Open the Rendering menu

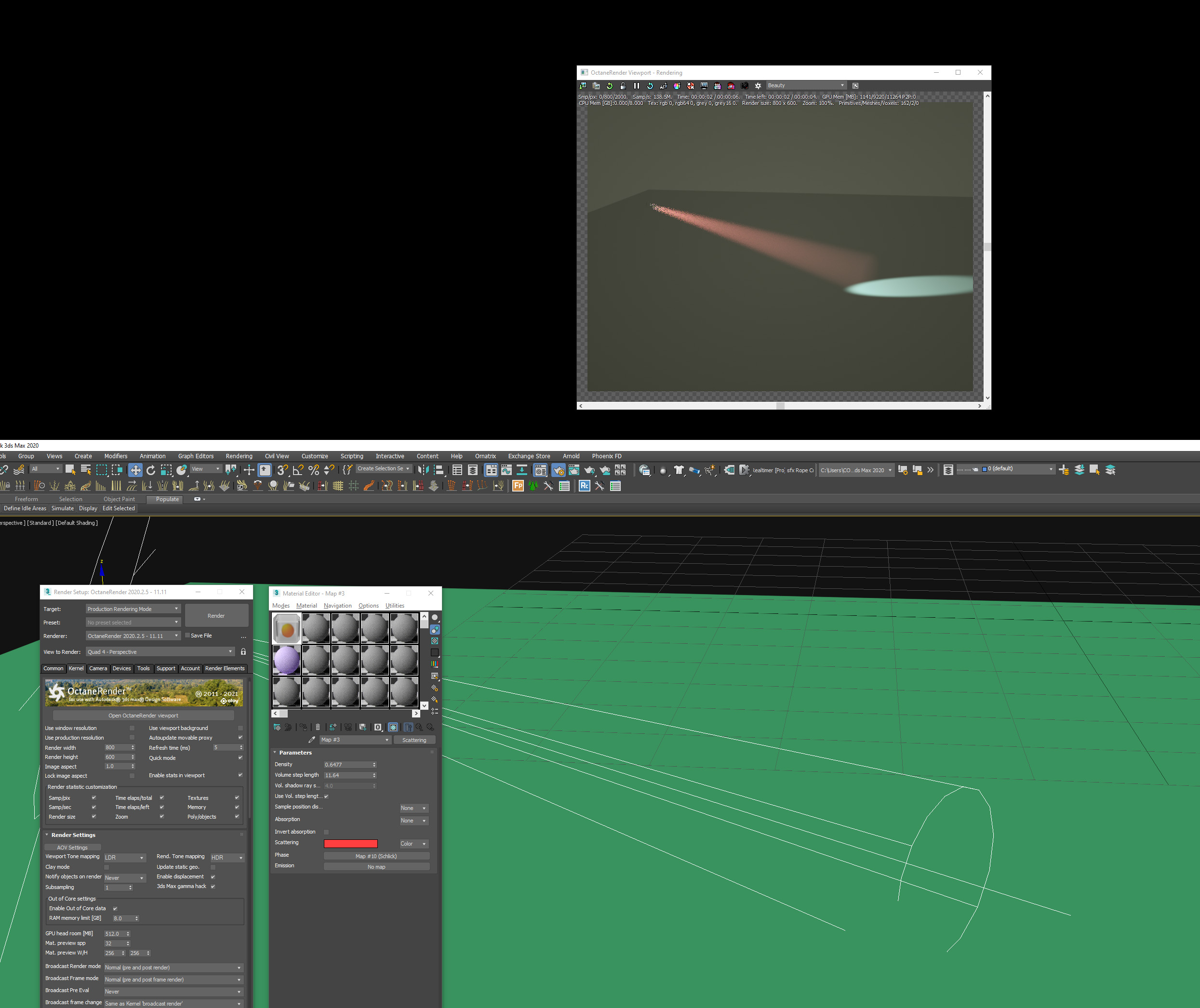pos(239,456)
